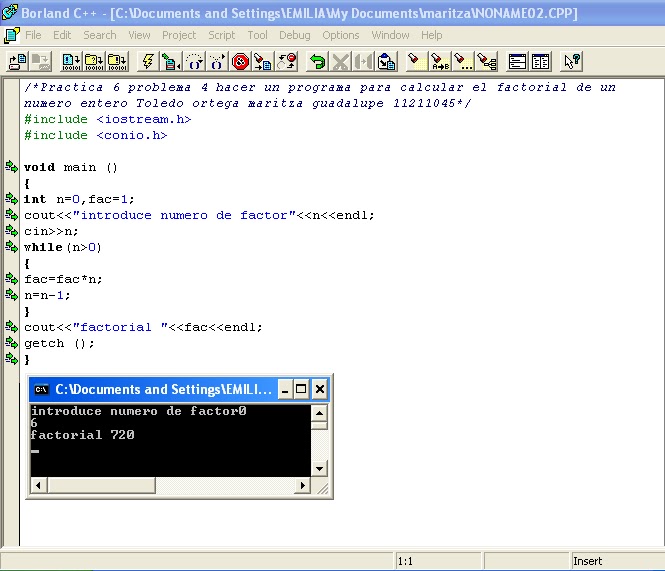This screenshot has height=571, width=665.
Task: Open the Tool menu
Action: pyautogui.click(x=257, y=35)
